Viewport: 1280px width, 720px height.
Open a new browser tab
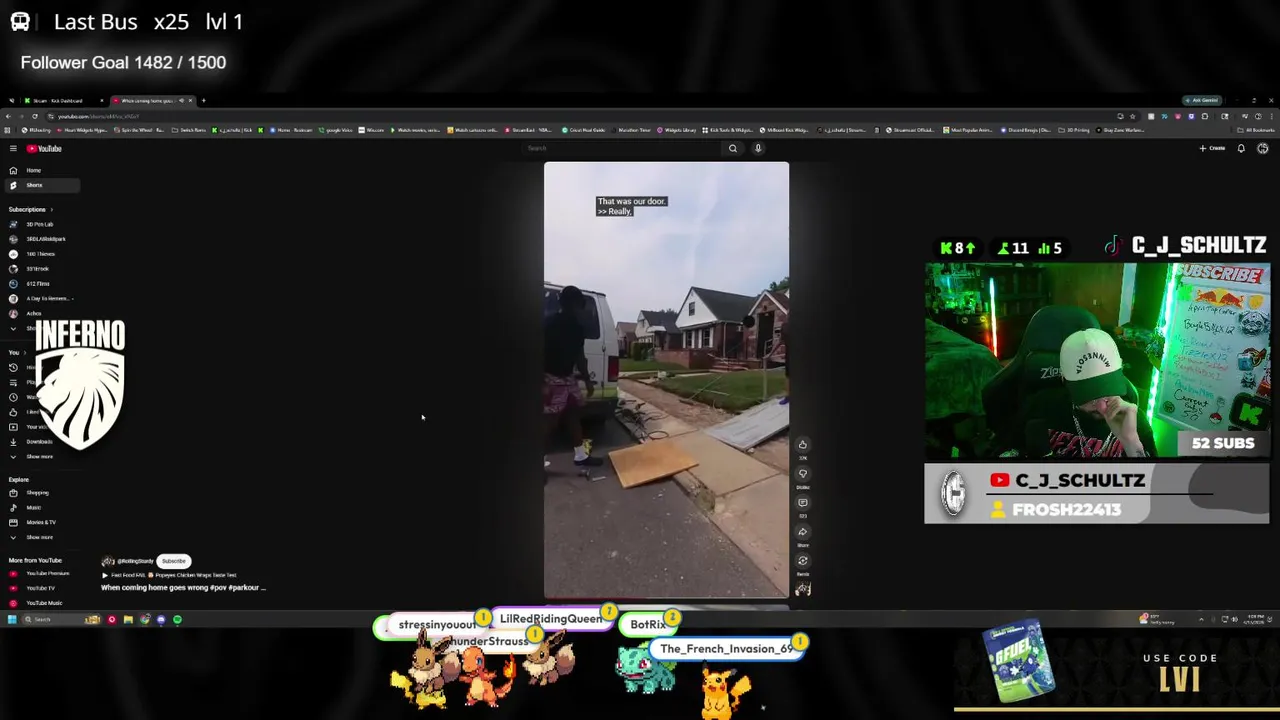coord(203,100)
